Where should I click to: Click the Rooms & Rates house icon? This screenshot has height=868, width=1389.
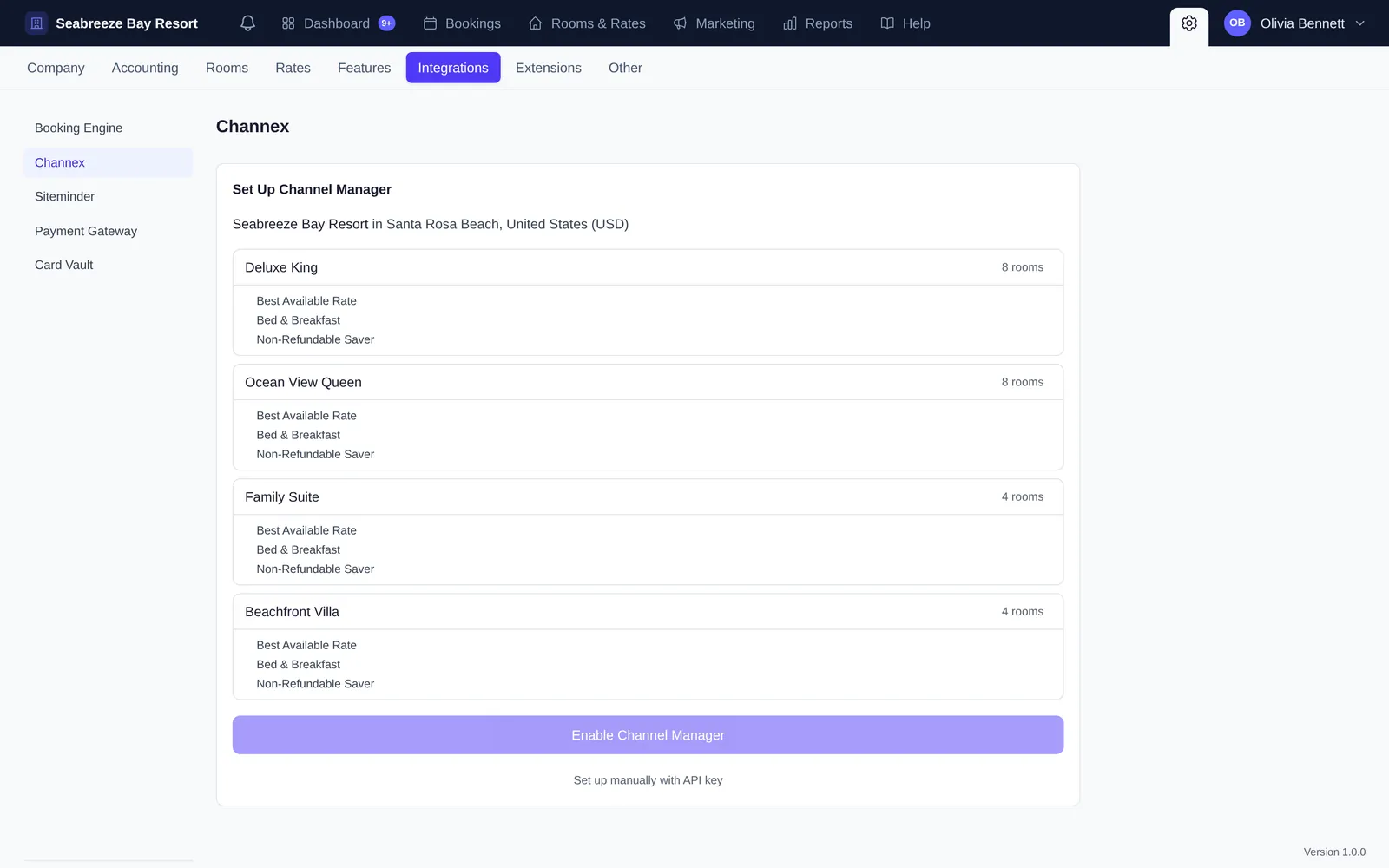tap(536, 23)
